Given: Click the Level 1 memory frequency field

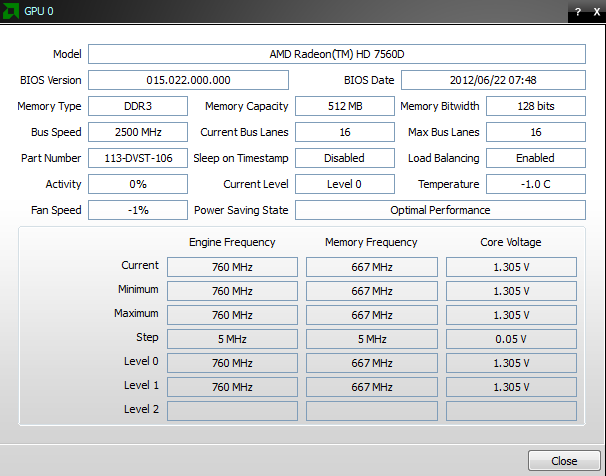Looking at the screenshot, I should (372, 387).
